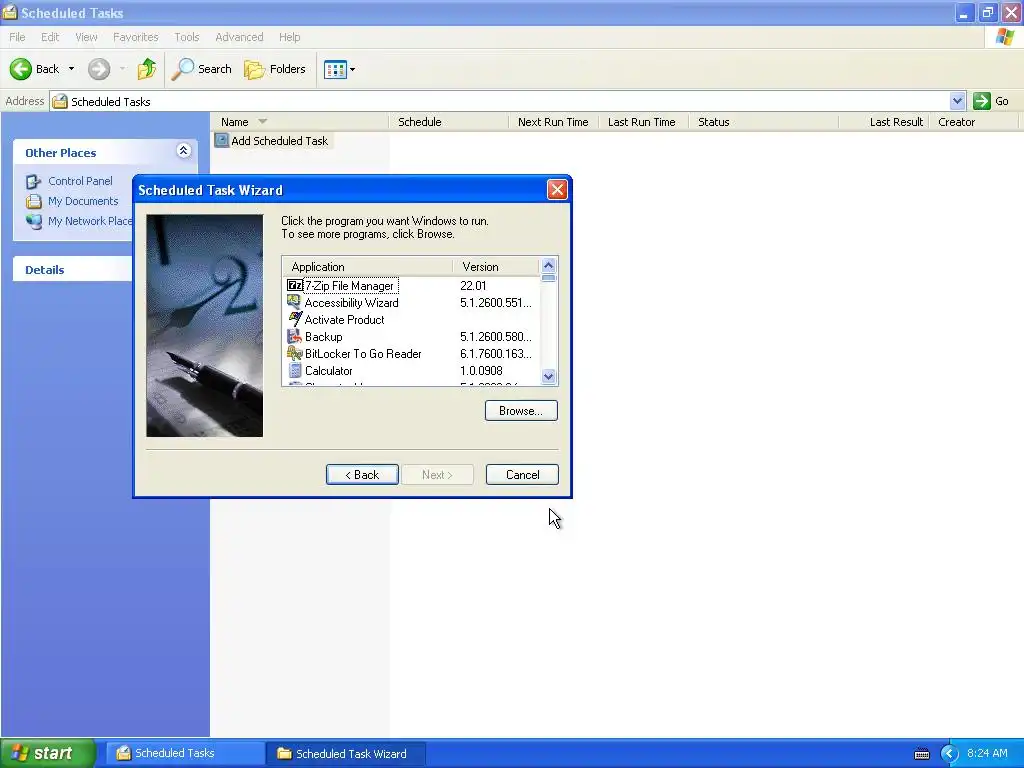Viewport: 1024px width, 768px height.
Task: Open the Control Panel link
Action: 80,181
